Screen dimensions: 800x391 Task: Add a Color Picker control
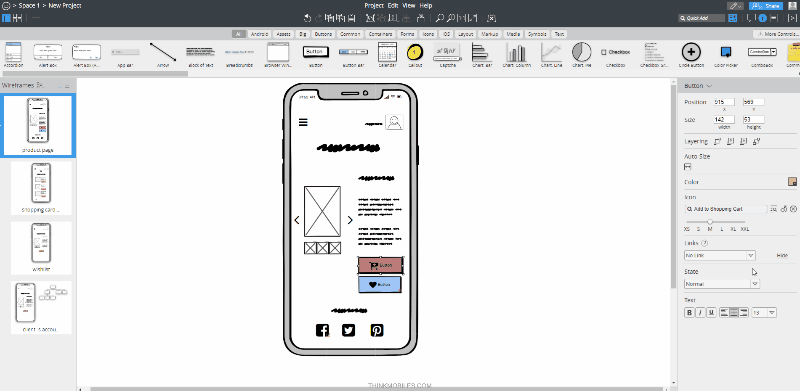[726, 55]
